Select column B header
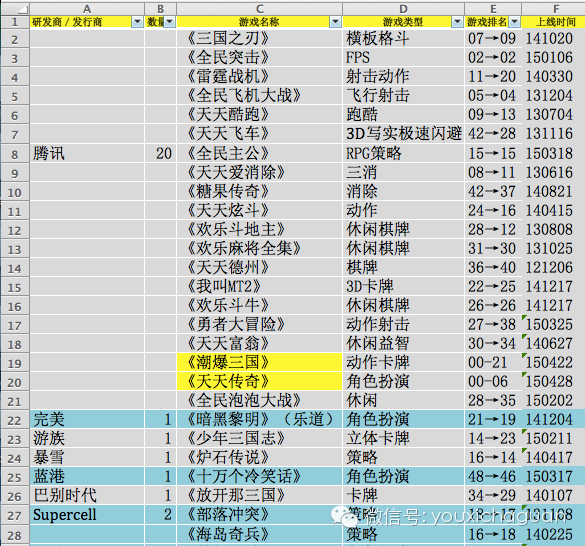The image size is (585, 546). coord(160,9)
